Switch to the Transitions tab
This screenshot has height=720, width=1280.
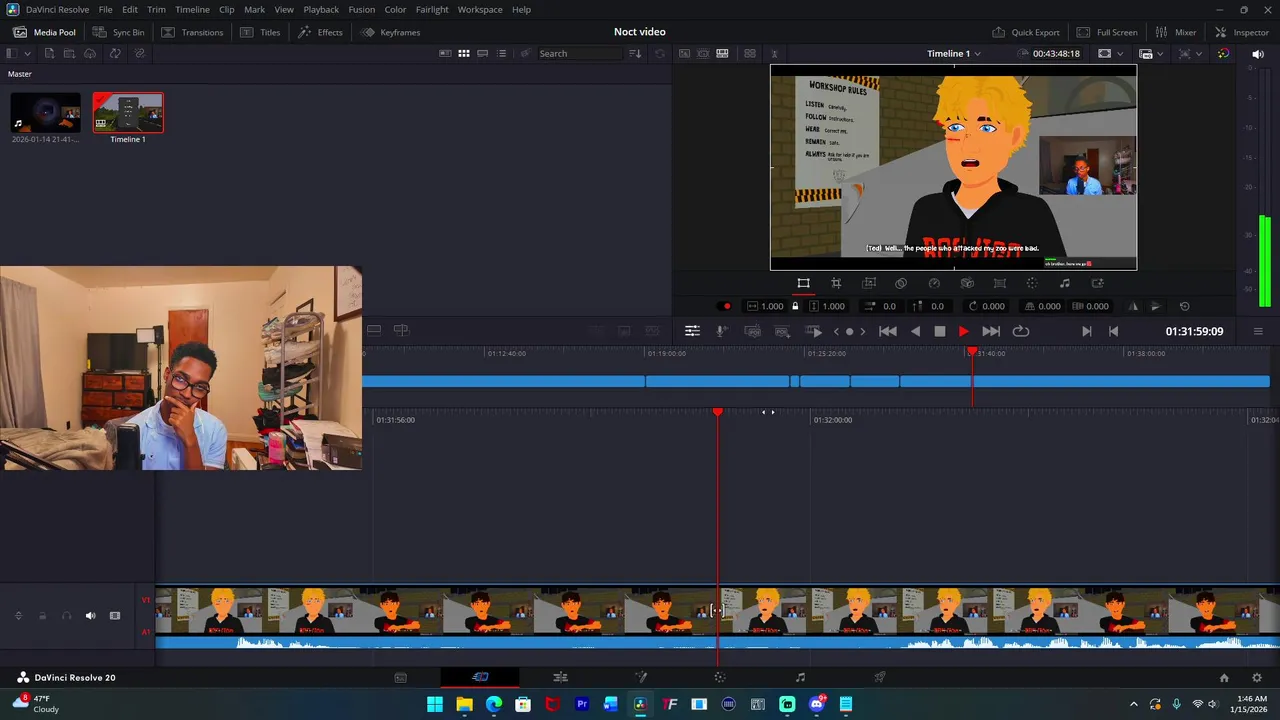pyautogui.click(x=193, y=32)
